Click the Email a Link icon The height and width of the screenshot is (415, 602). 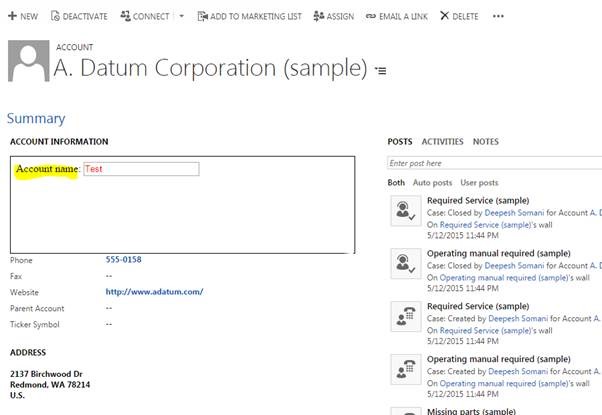(371, 16)
